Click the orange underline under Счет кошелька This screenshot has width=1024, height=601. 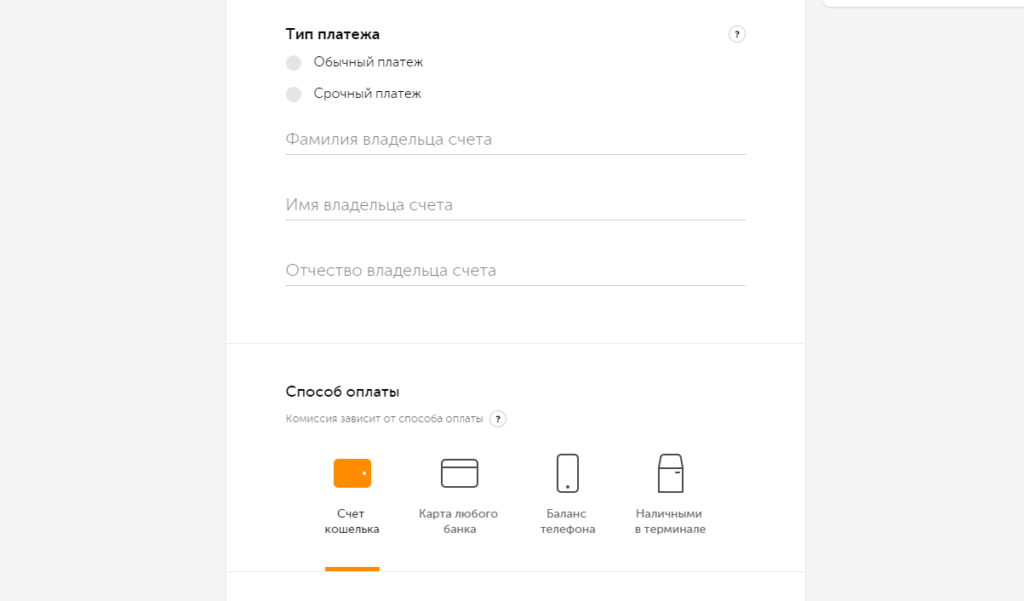click(352, 569)
